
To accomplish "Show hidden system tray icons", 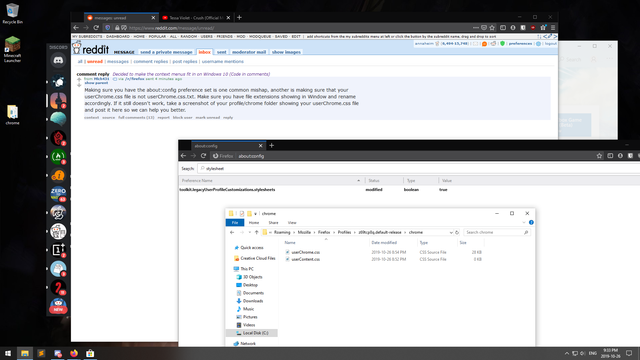I will click(x=567, y=353).
